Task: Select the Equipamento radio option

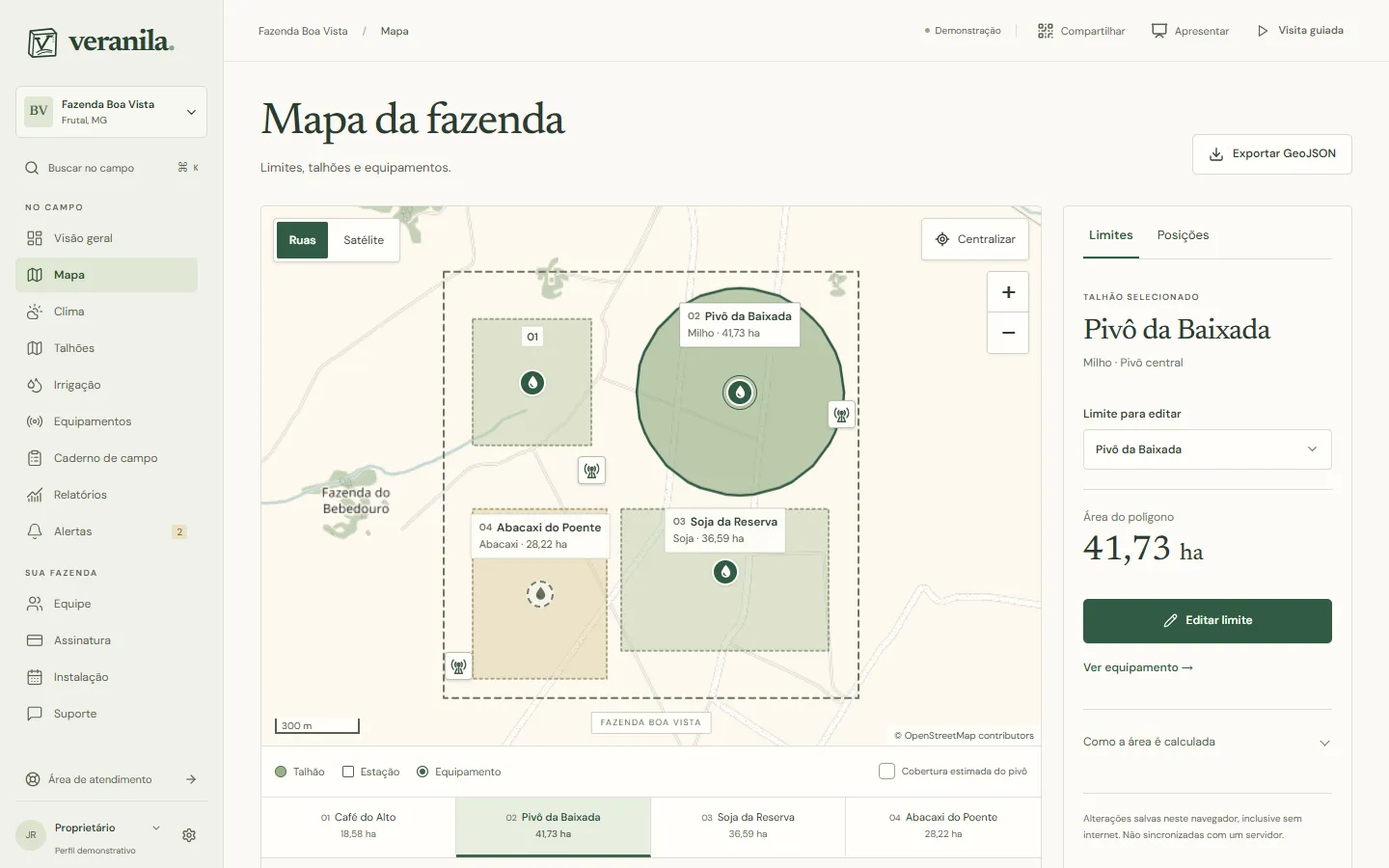Action: click(422, 772)
